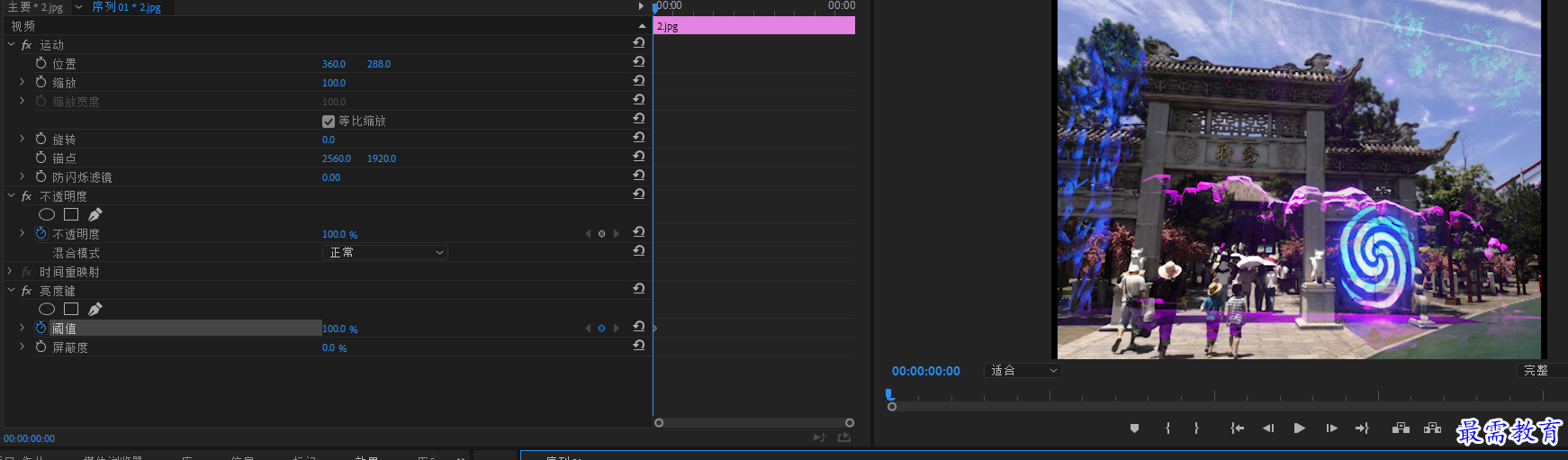Toggle the 旋转 stopwatch animation

tap(41, 139)
